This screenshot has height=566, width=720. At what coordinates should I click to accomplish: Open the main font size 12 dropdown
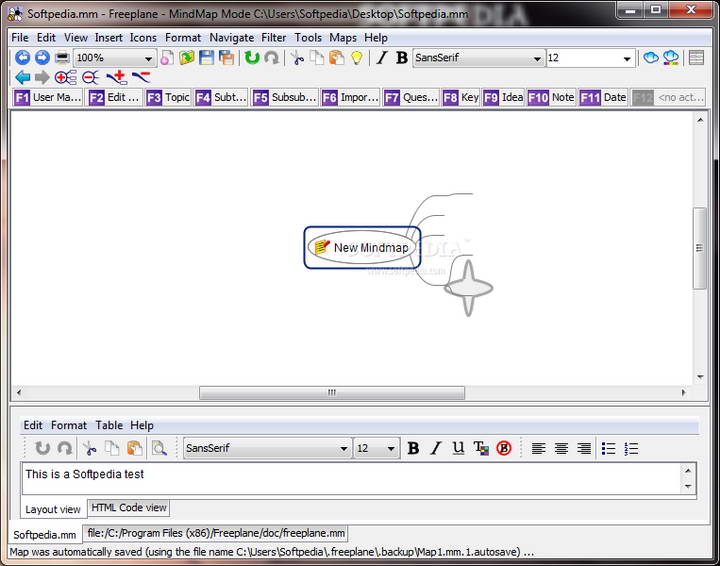click(x=627, y=59)
